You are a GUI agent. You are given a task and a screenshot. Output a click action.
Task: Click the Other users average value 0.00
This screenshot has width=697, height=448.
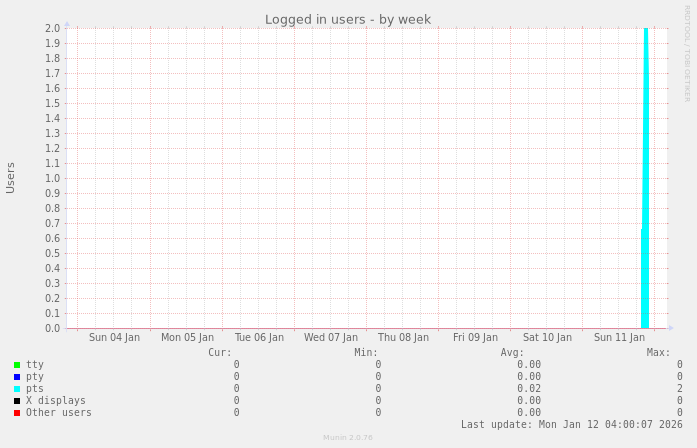click(x=529, y=412)
